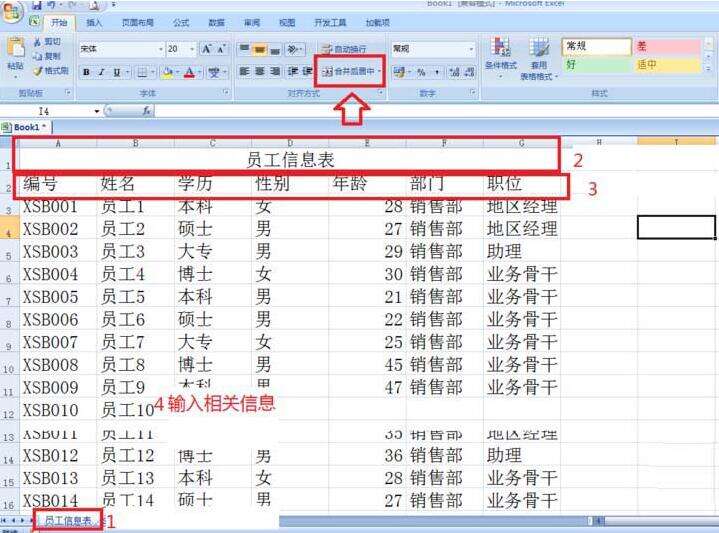The image size is (719, 533).
Task: Apply red font color A
Action: coord(189,72)
